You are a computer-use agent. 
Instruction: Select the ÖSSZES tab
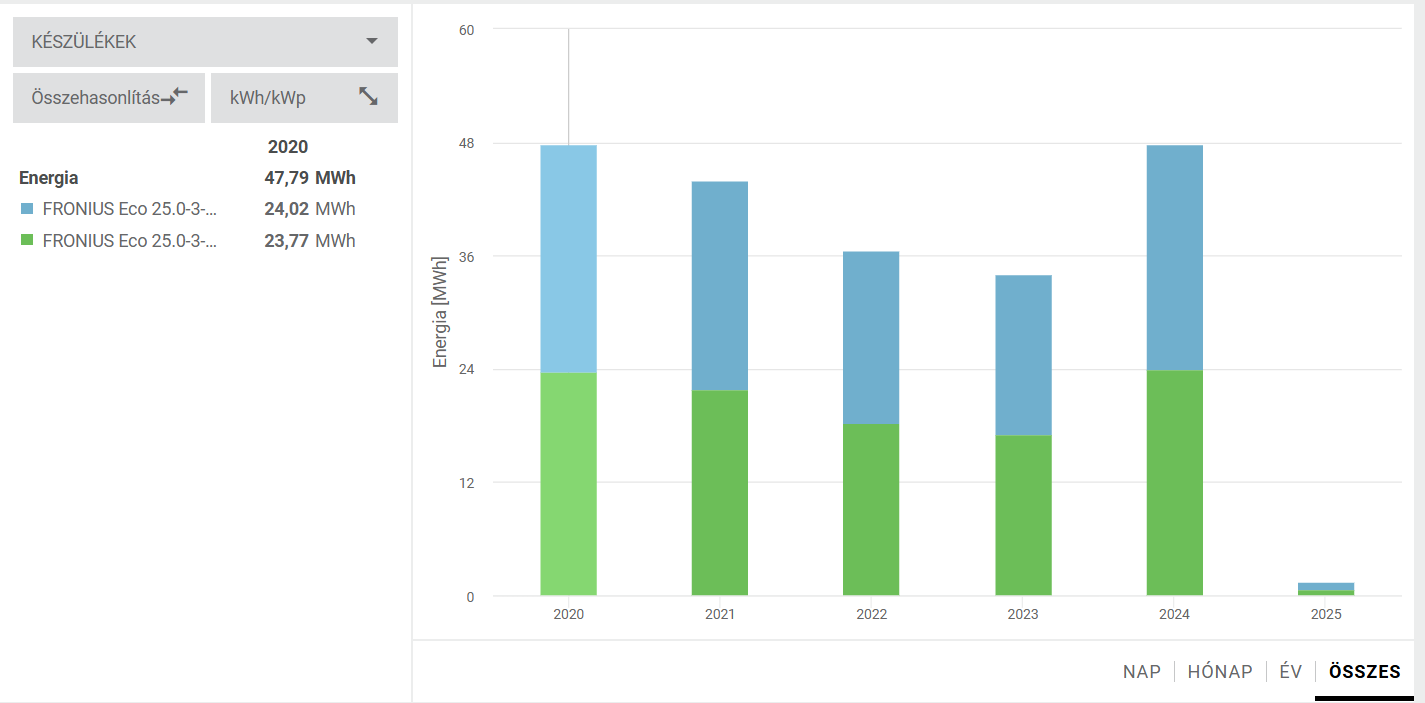(1364, 672)
